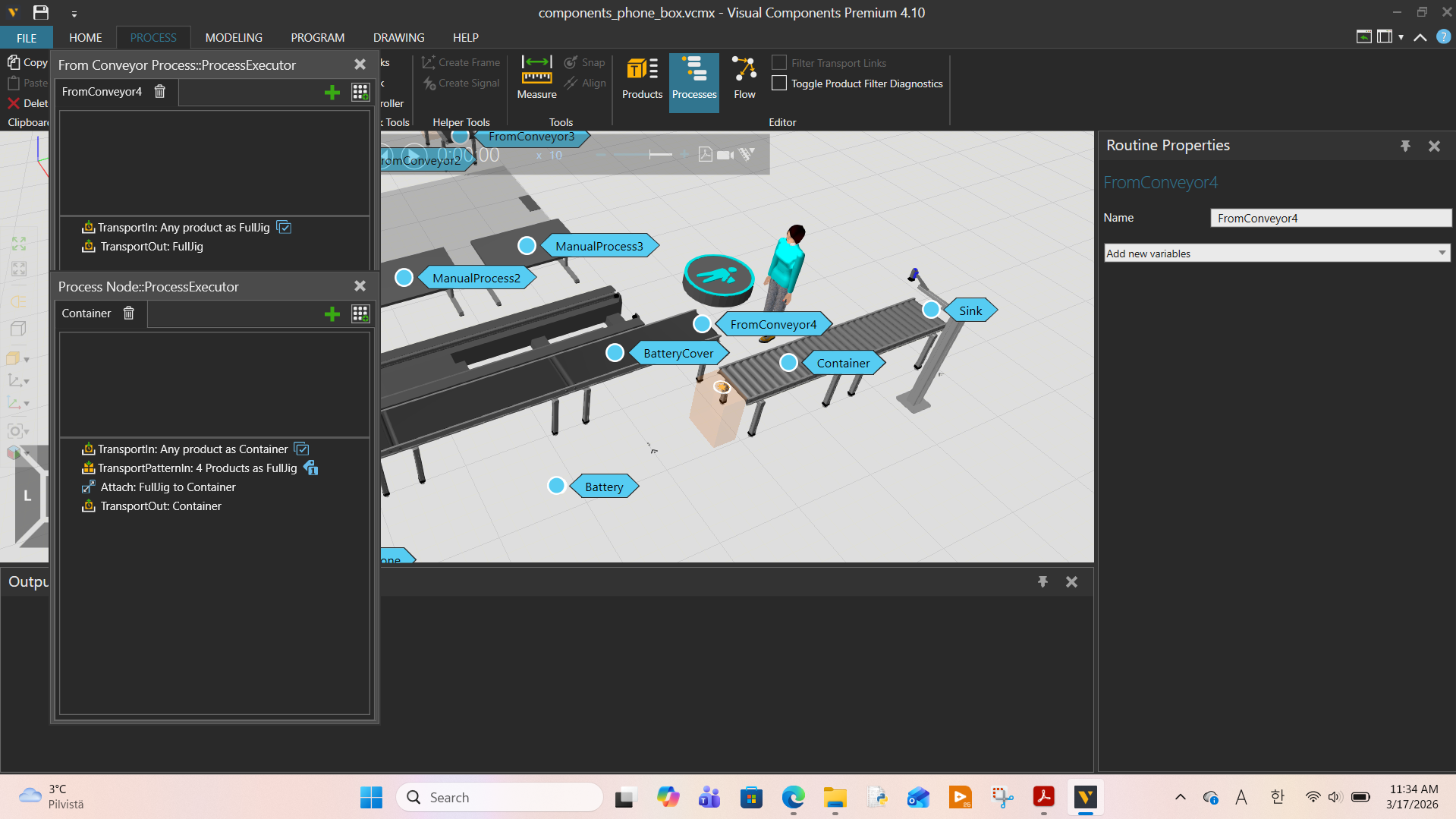The width and height of the screenshot is (1456, 819).
Task: Add statement with green plus in Container panel
Action: coord(332,314)
